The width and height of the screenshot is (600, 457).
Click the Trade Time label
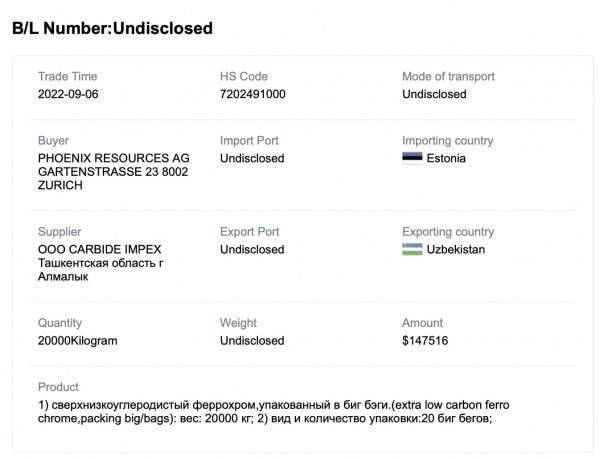click(67, 76)
